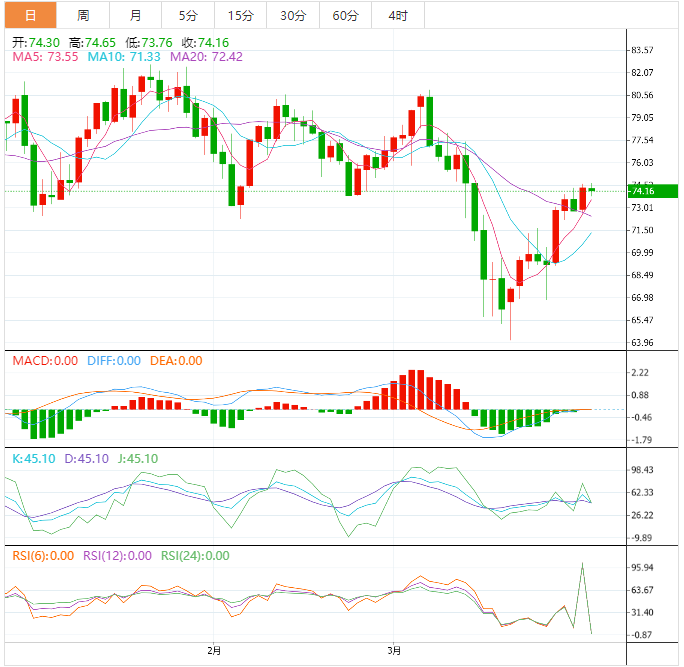The image size is (684, 667).
Task: Switch to the 4时 timeframe tab
Action: pyautogui.click(x=397, y=15)
